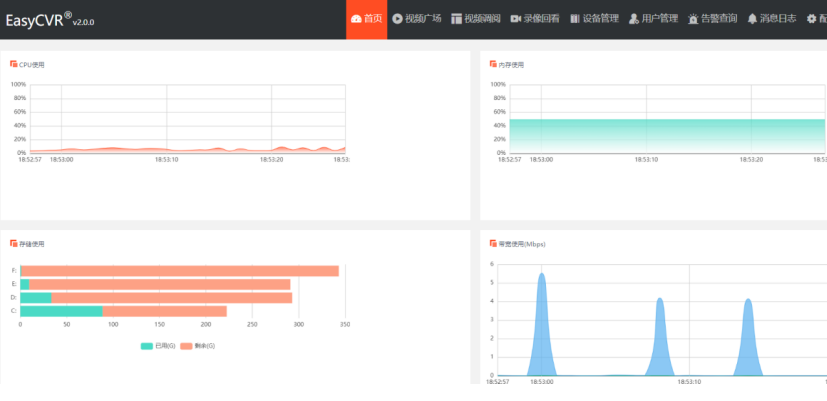Image resolution: width=827 pixels, height=401 pixels.
Task: Click the camera icon beside 录像回看
Action: click(515, 19)
